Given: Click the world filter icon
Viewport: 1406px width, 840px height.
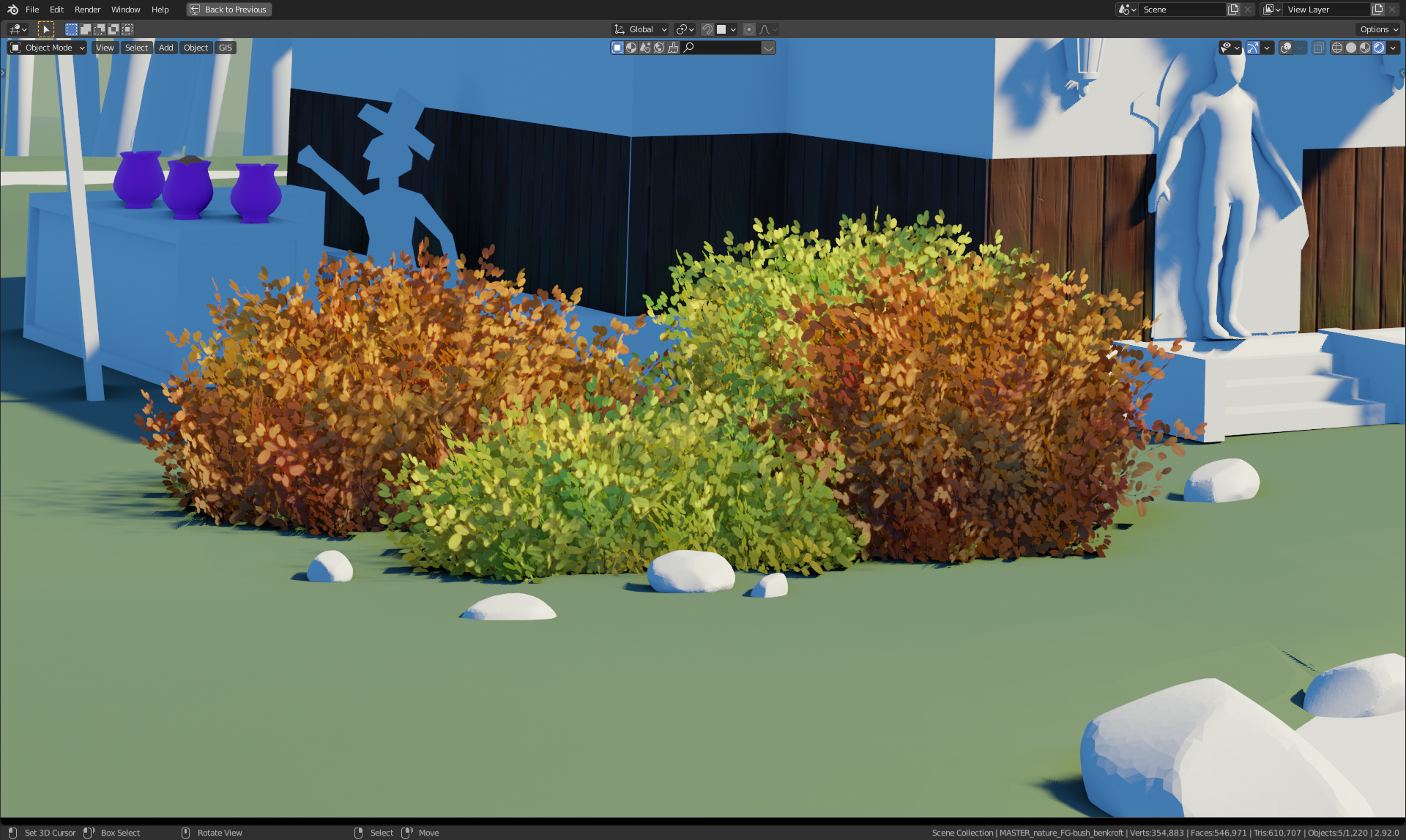Looking at the screenshot, I should pos(659,48).
